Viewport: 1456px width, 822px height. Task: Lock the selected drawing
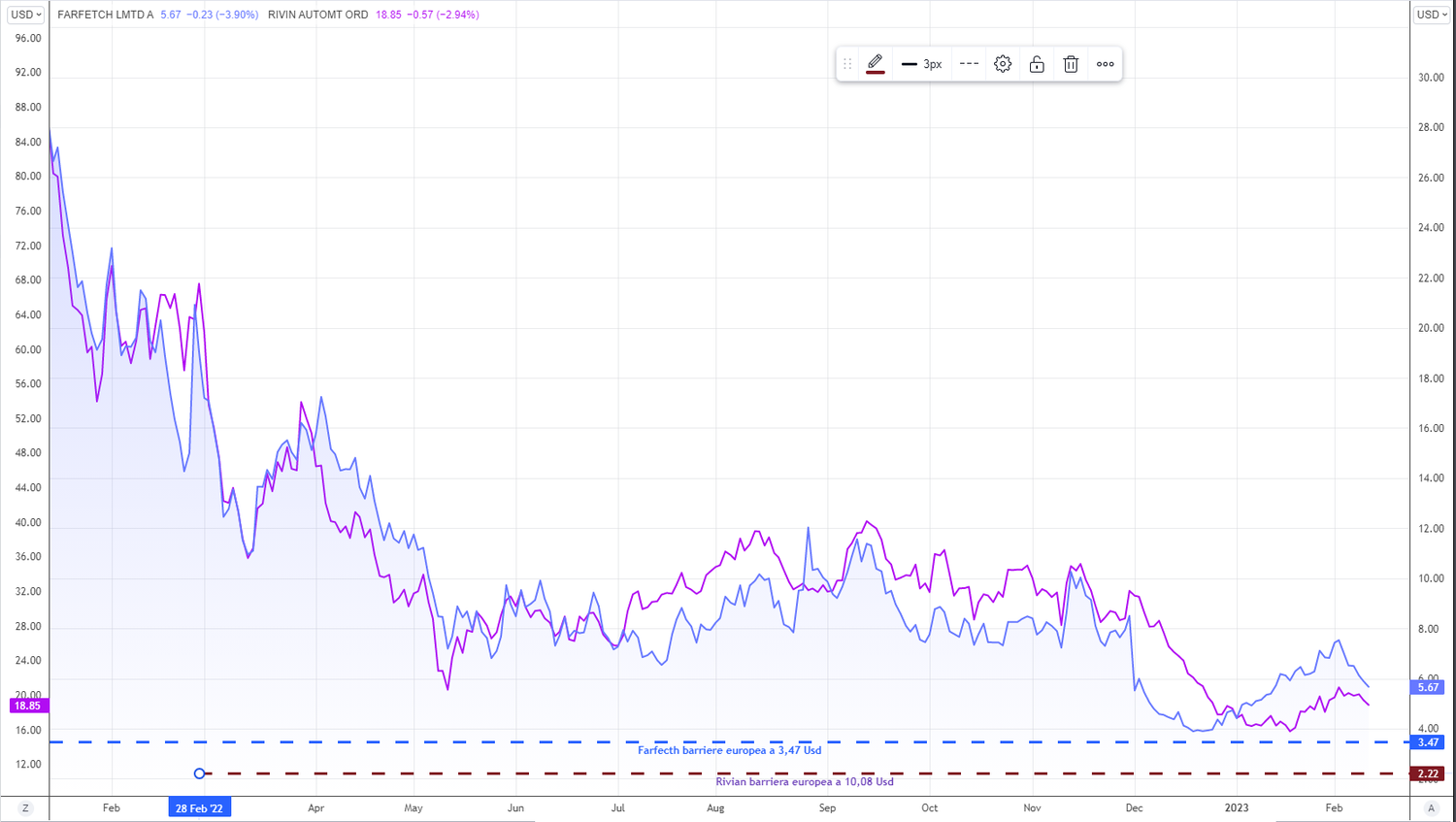click(1037, 64)
